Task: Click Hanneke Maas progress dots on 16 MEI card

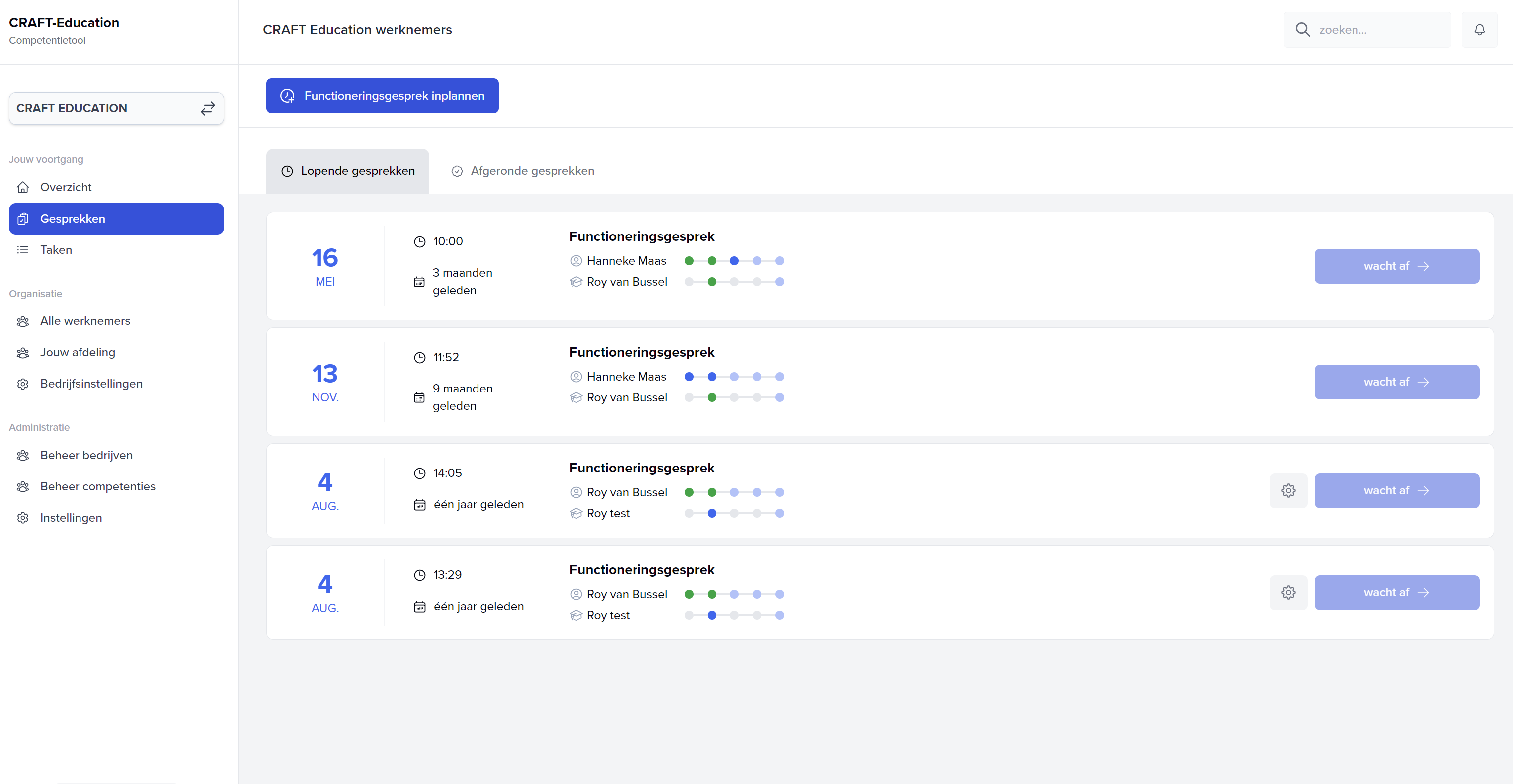Action: (734, 261)
